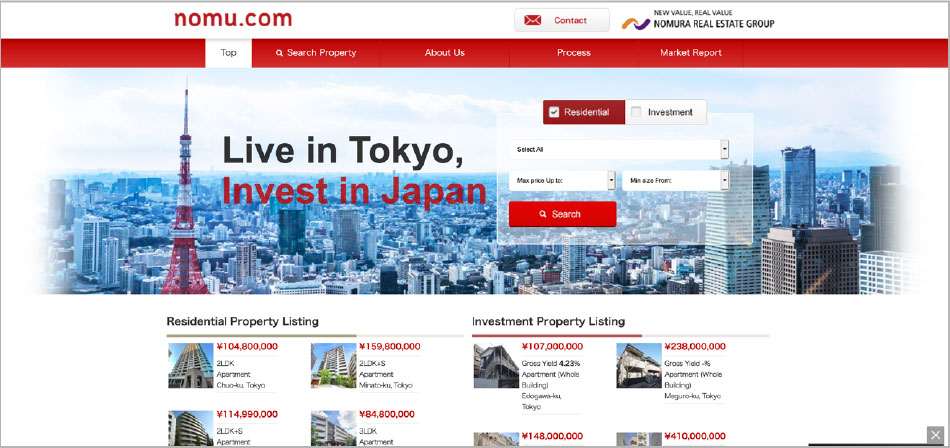The image size is (950, 448).
Task: Open thumbnail of ¥107,000,000 investment building
Action: point(496,366)
